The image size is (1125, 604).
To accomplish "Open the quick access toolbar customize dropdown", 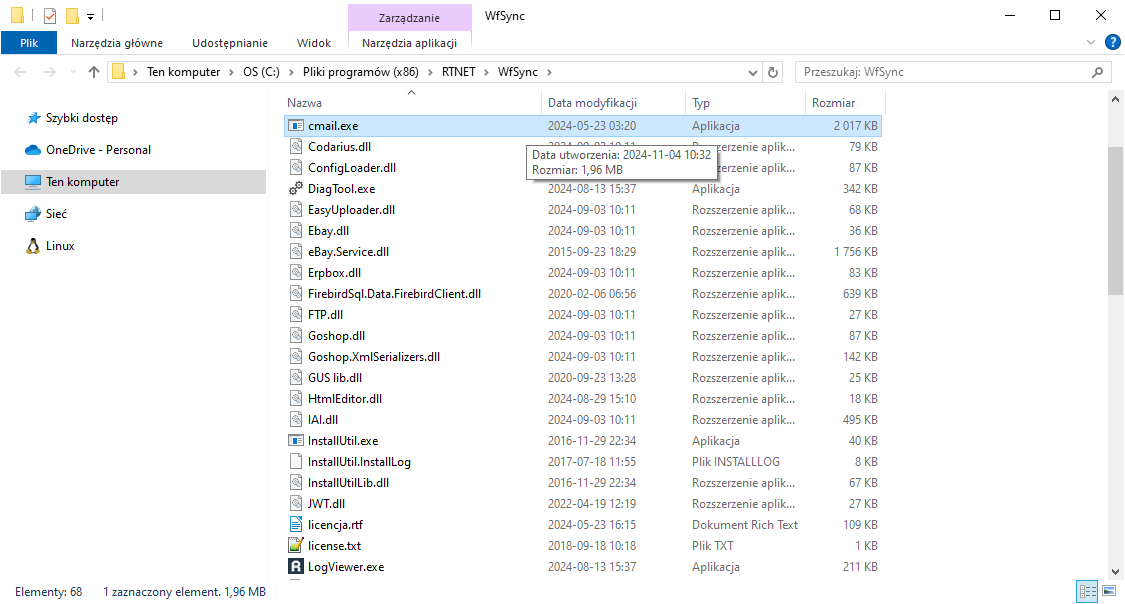I will tap(90, 16).
